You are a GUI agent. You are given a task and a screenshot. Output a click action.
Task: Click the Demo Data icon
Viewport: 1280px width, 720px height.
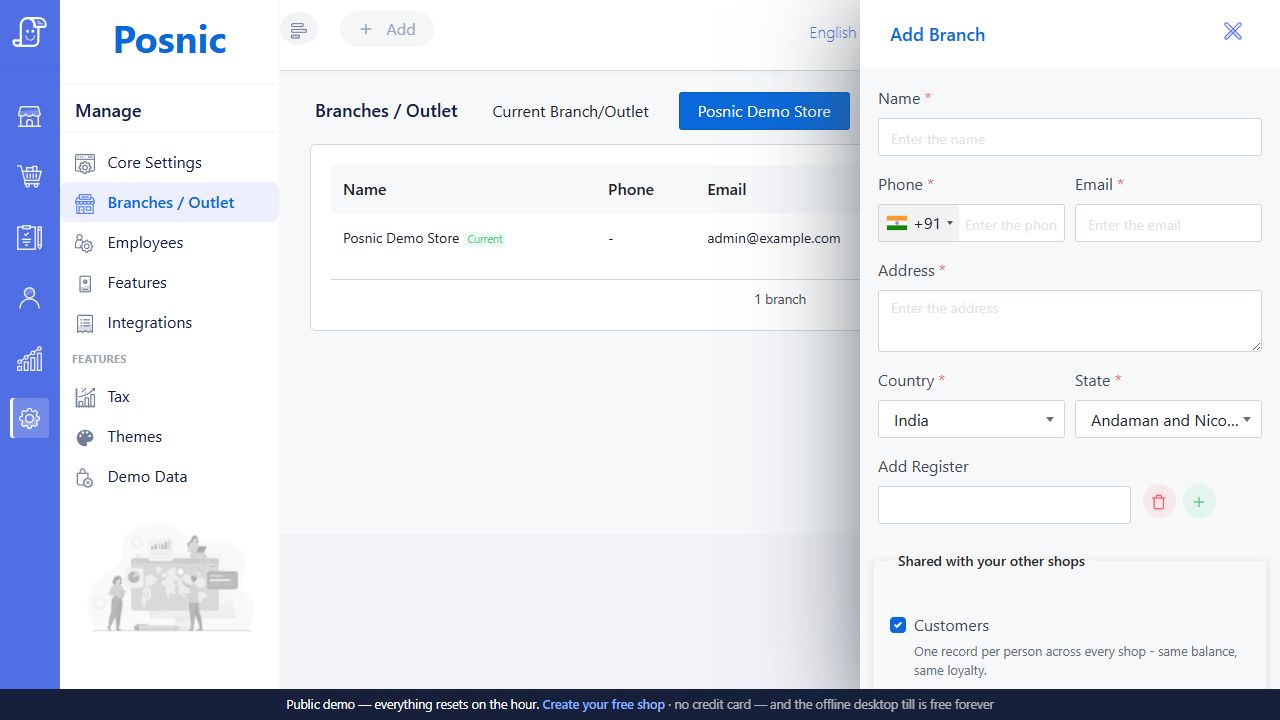[x=85, y=477]
